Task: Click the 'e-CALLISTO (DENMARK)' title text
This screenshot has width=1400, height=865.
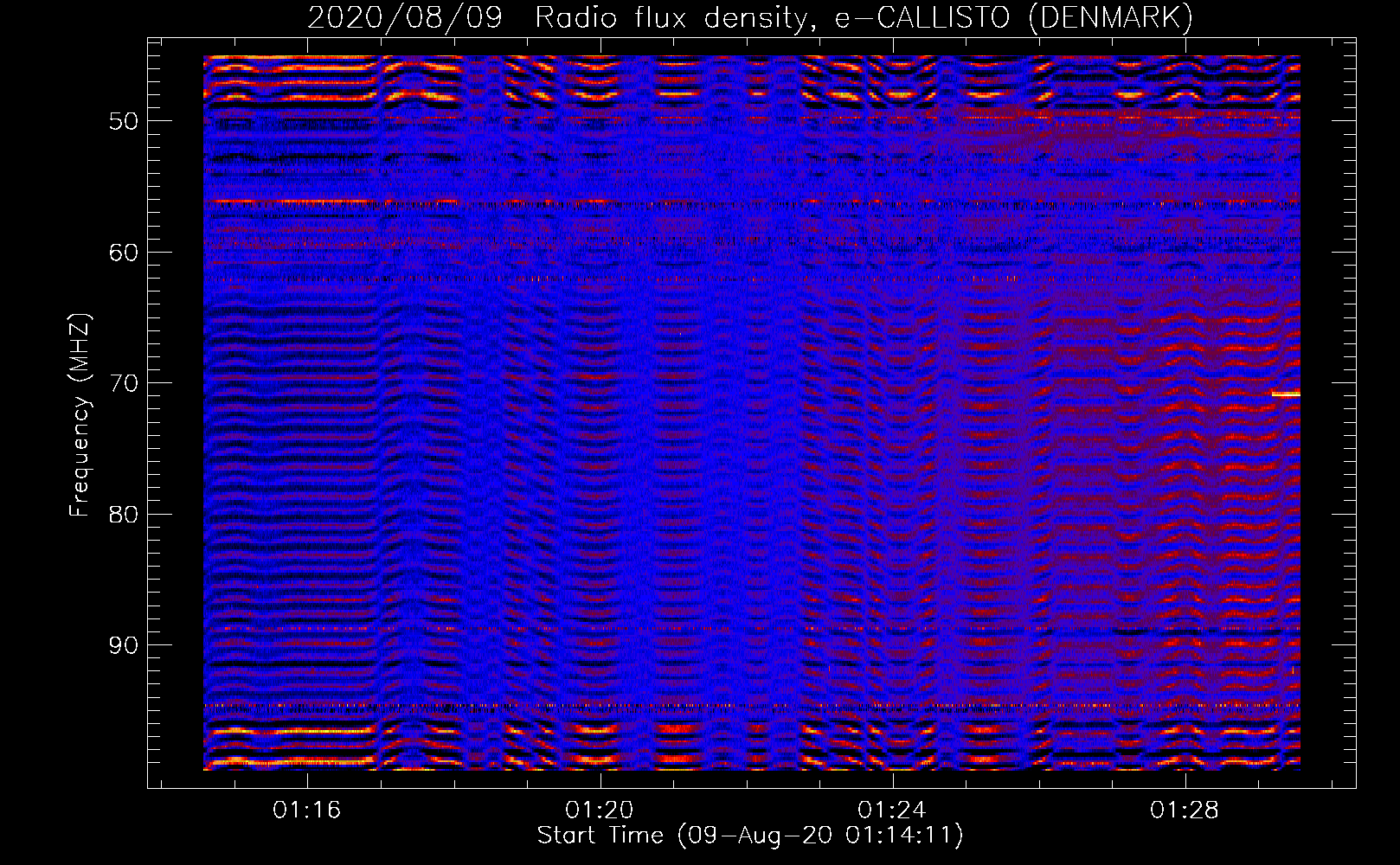Action: click(1014, 18)
